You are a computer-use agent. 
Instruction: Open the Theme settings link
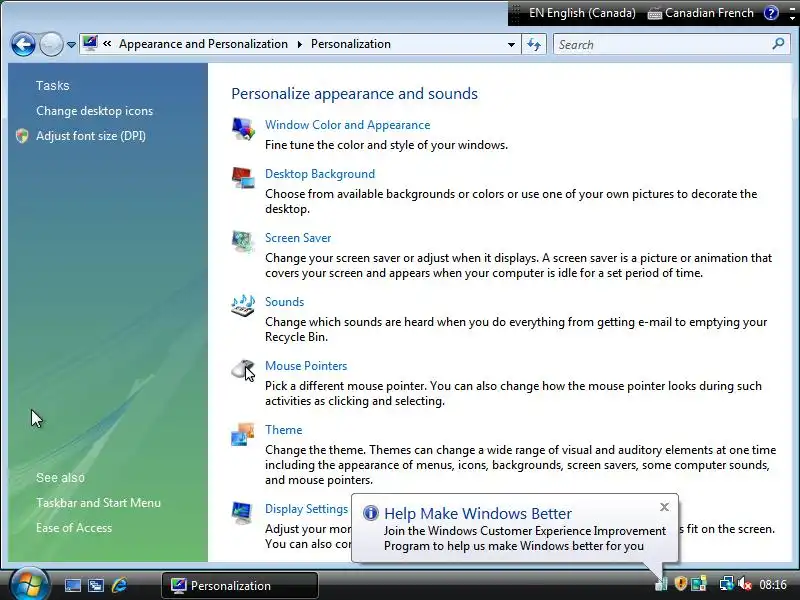[283, 430]
